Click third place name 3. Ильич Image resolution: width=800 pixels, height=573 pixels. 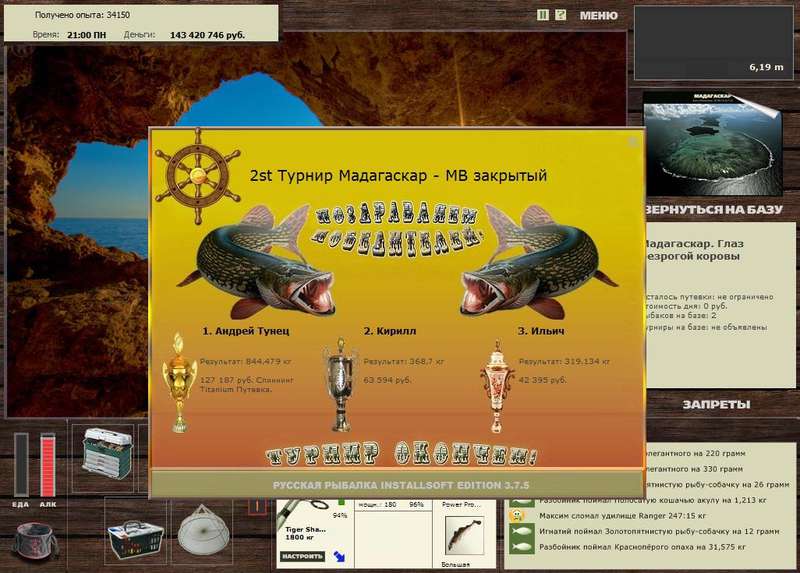[x=541, y=331]
